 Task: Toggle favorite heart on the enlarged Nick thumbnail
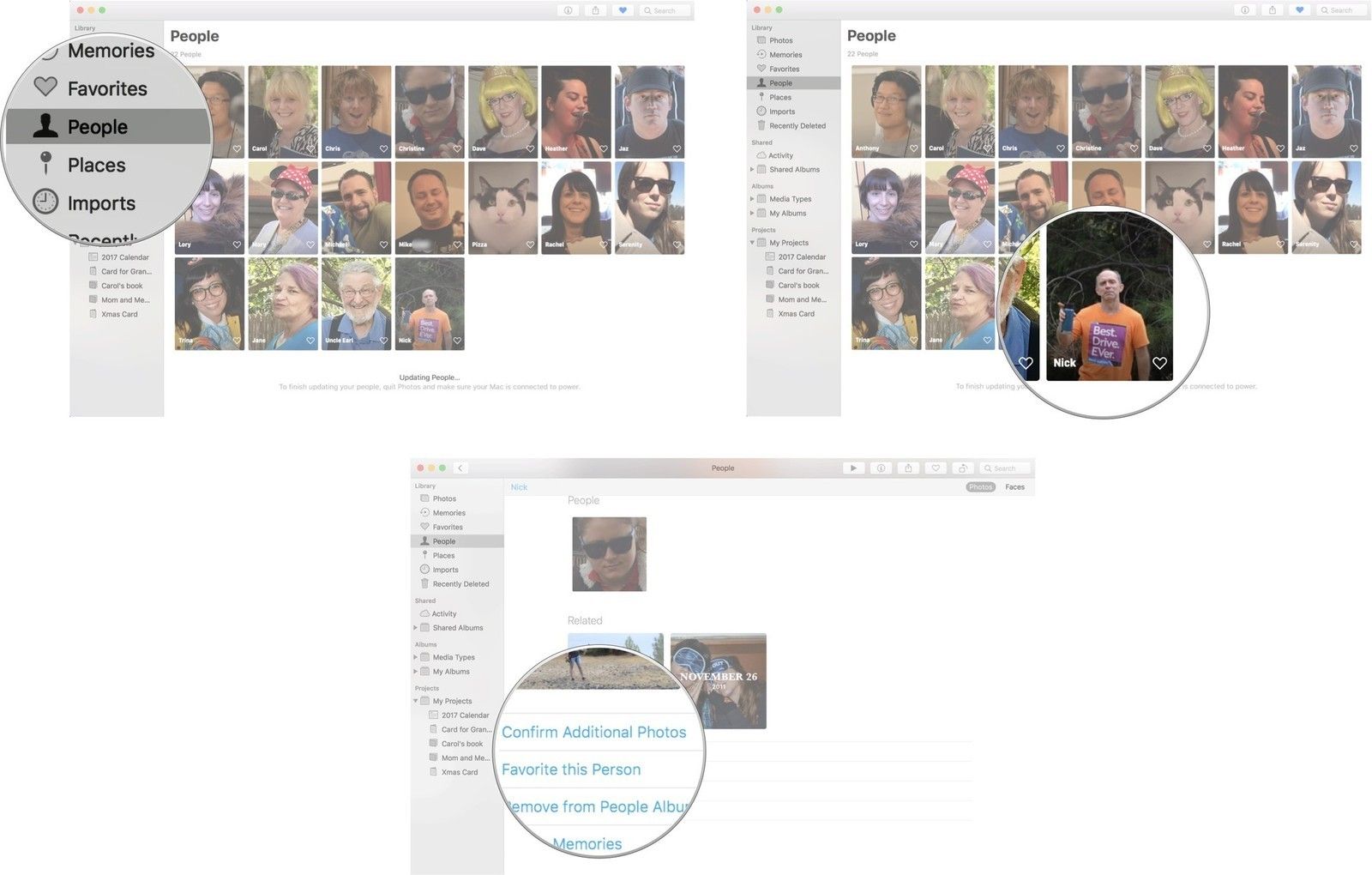(1159, 363)
